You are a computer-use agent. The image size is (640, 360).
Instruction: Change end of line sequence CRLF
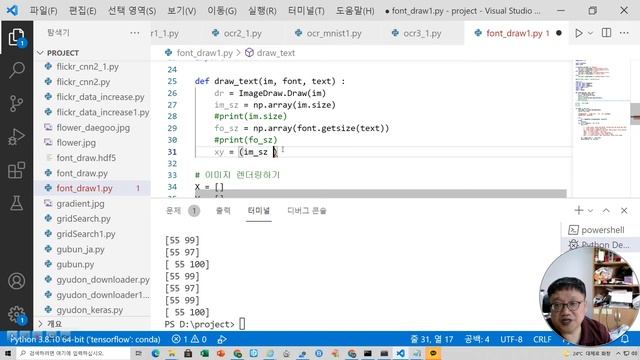click(x=542, y=339)
